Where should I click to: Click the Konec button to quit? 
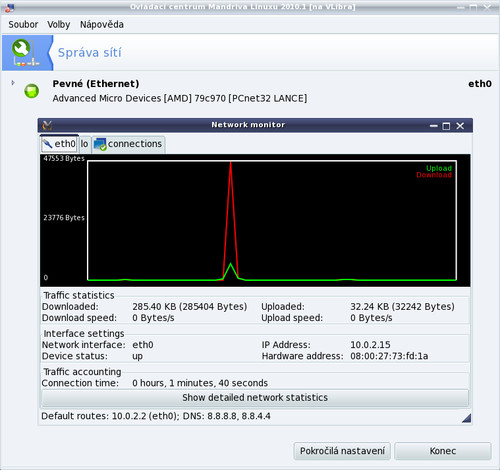point(443,451)
